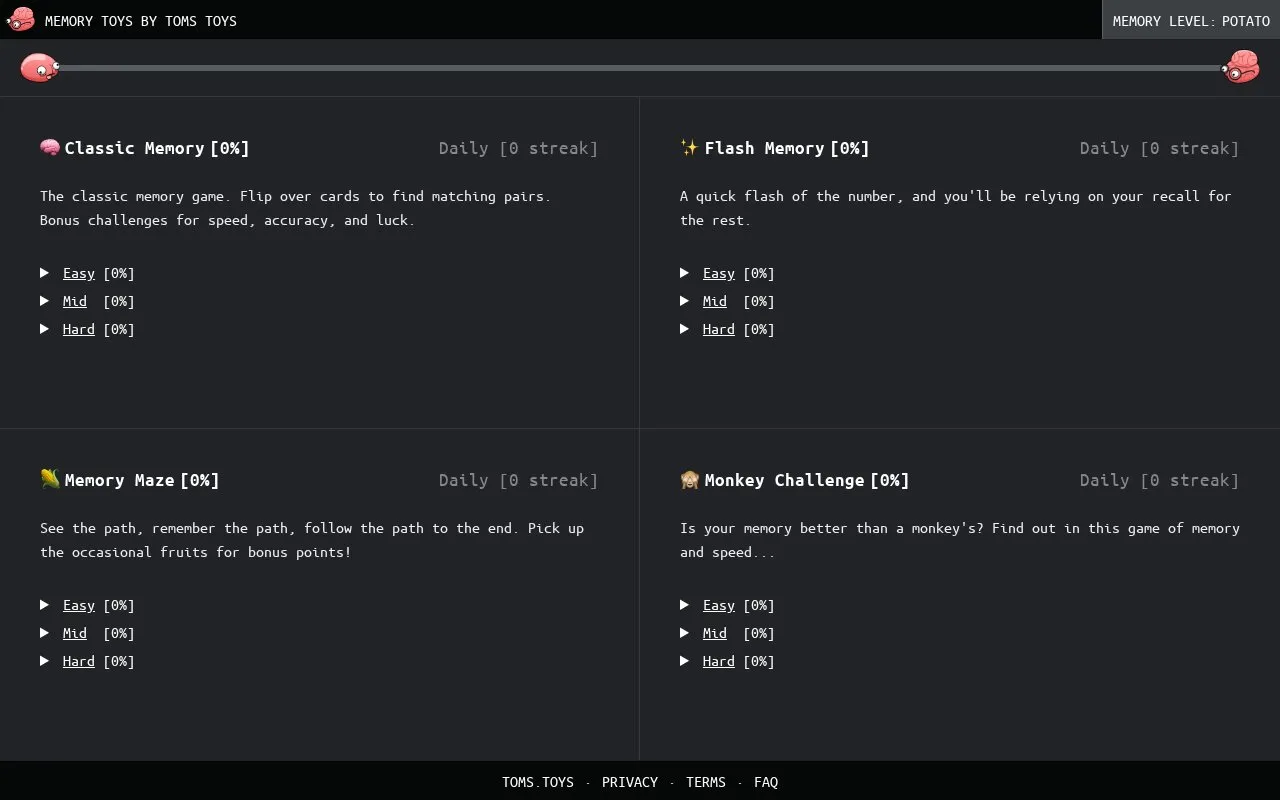Screen dimensions: 1280x800
Task: Open the Memory Maze Daily streak challenge
Action: (518, 480)
